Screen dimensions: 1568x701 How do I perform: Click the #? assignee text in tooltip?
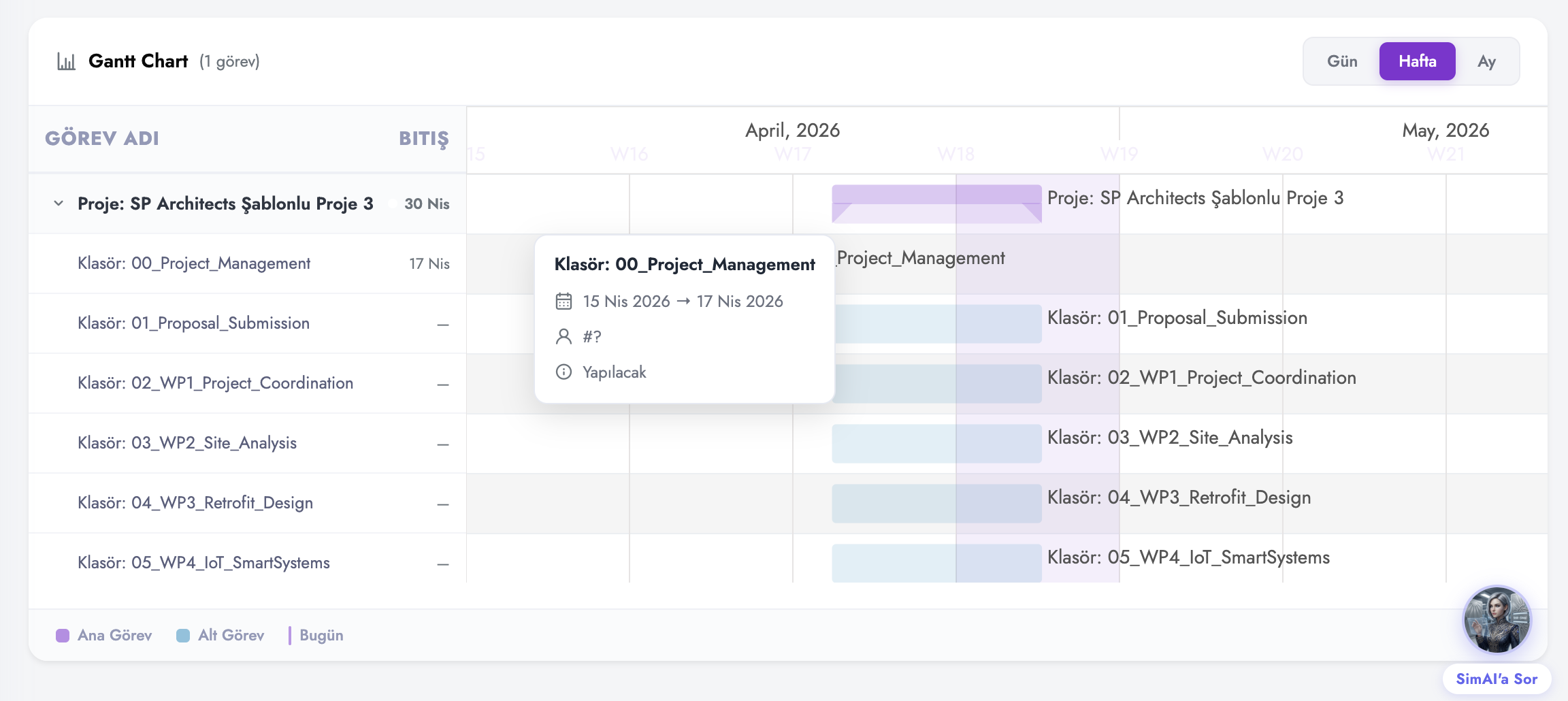pos(592,337)
